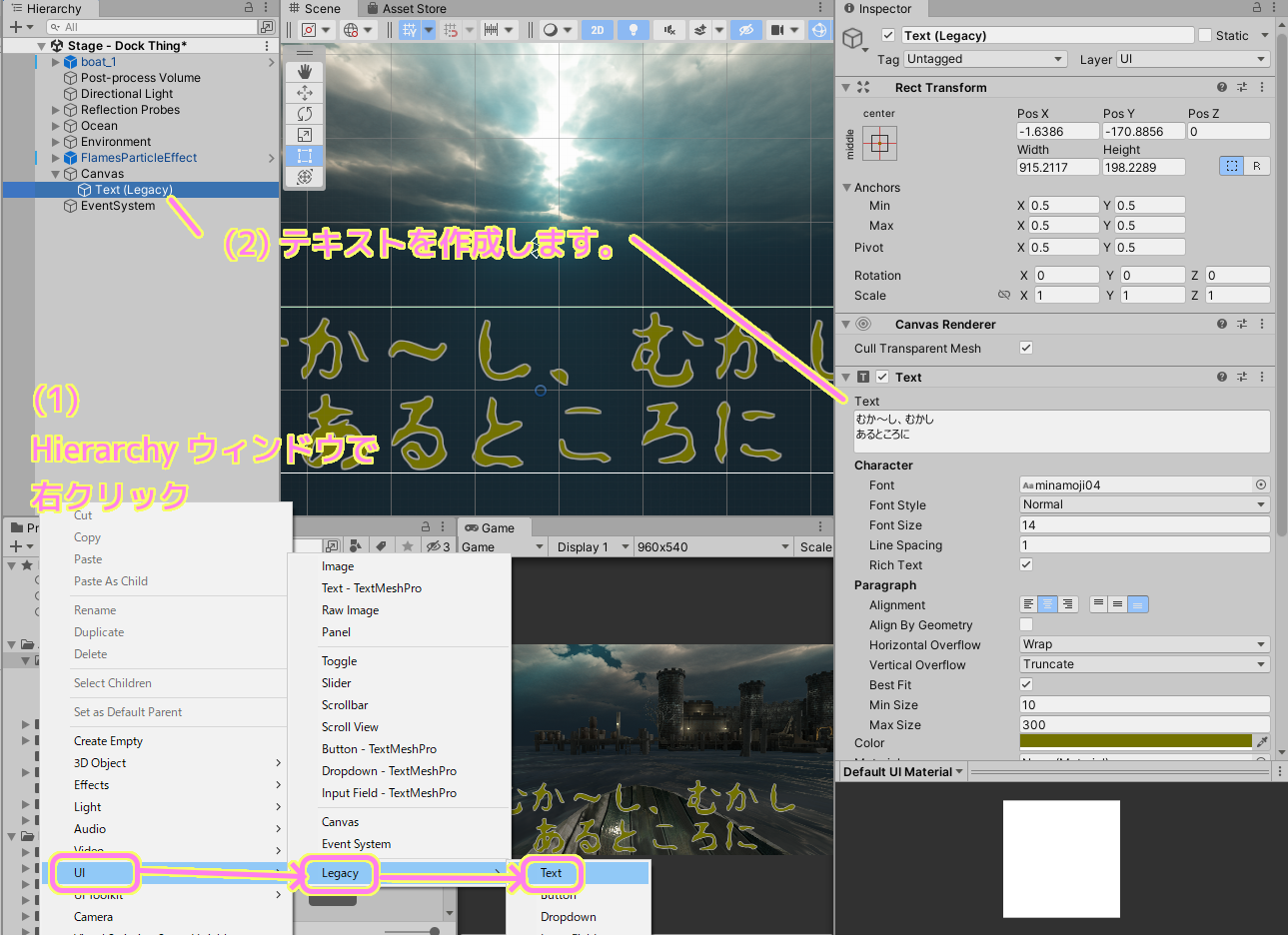Open the Font Style dropdown set to Normal
Viewport: 1288px width, 935px height.
[x=1143, y=504]
